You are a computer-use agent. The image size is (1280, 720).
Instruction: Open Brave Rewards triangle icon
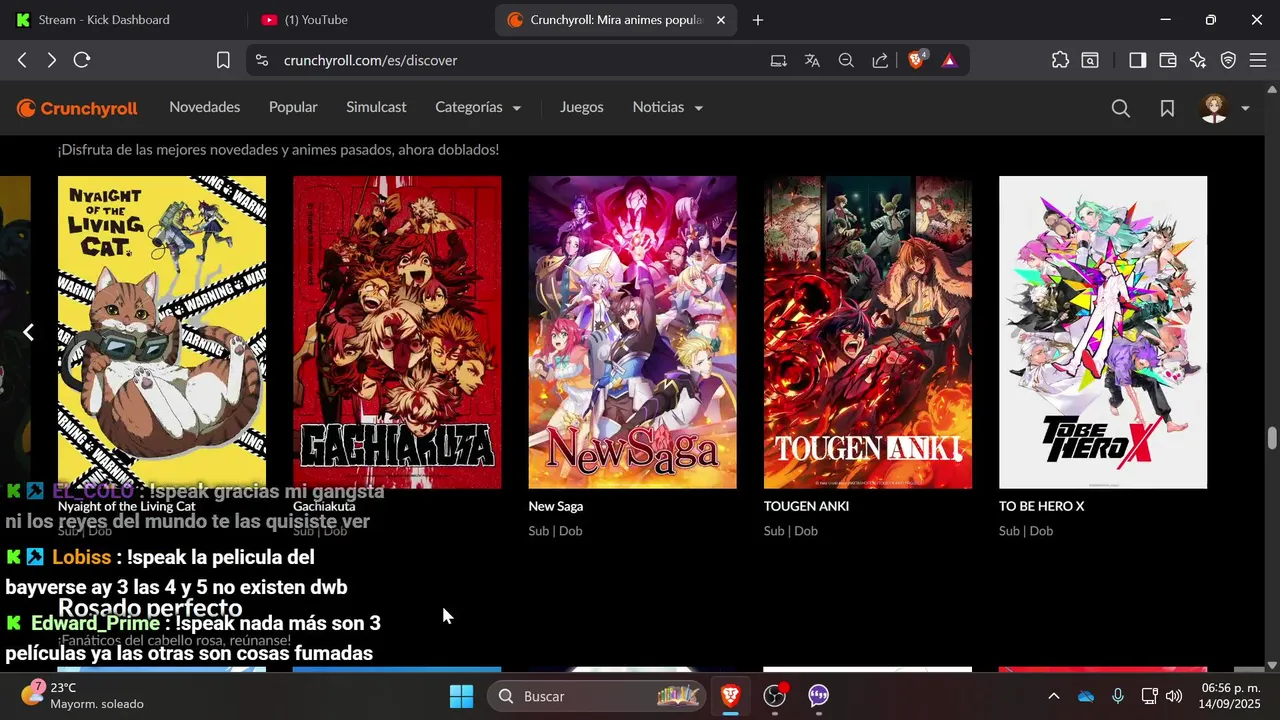coord(949,60)
